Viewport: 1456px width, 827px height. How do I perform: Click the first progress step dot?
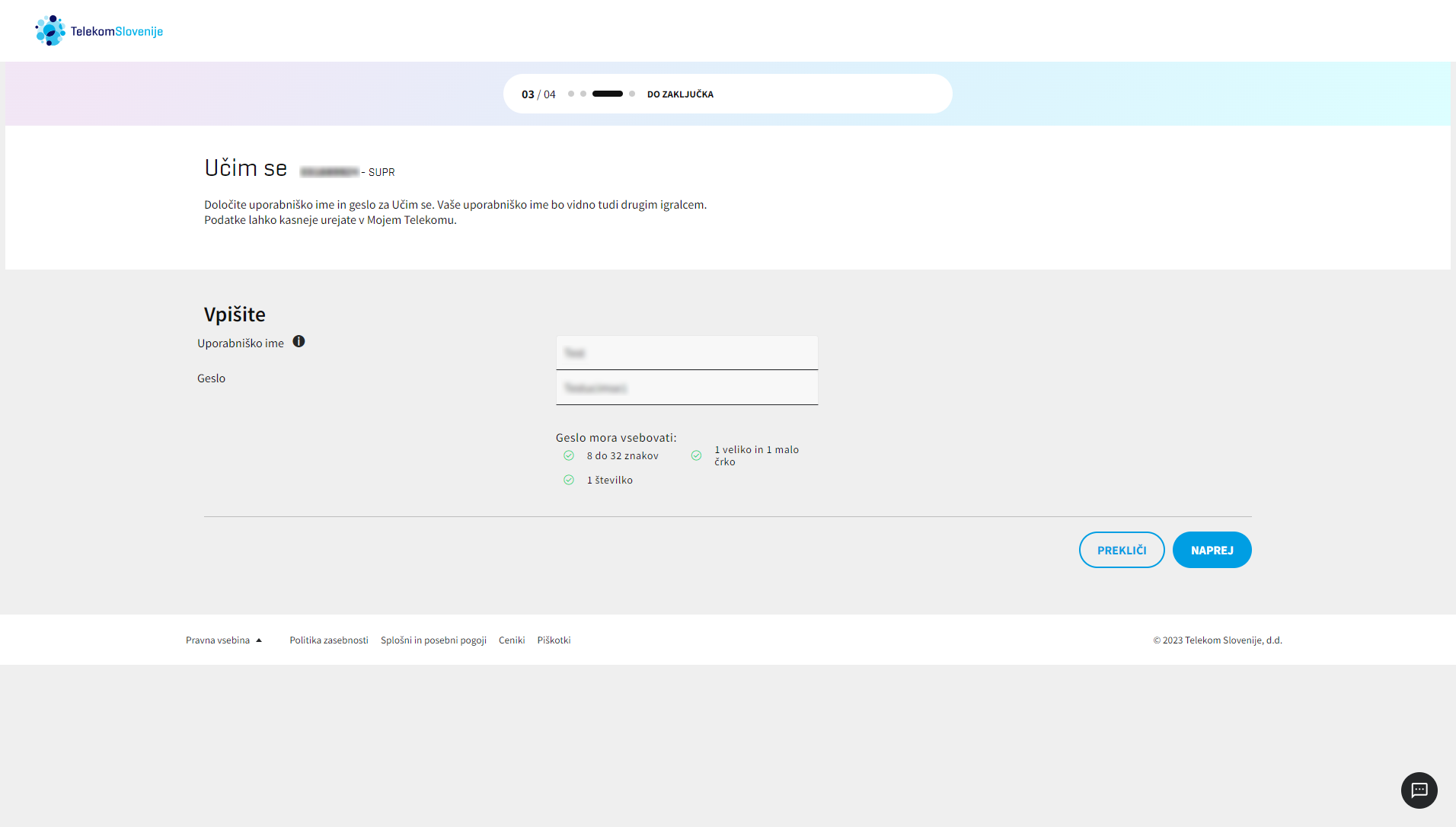point(571,94)
